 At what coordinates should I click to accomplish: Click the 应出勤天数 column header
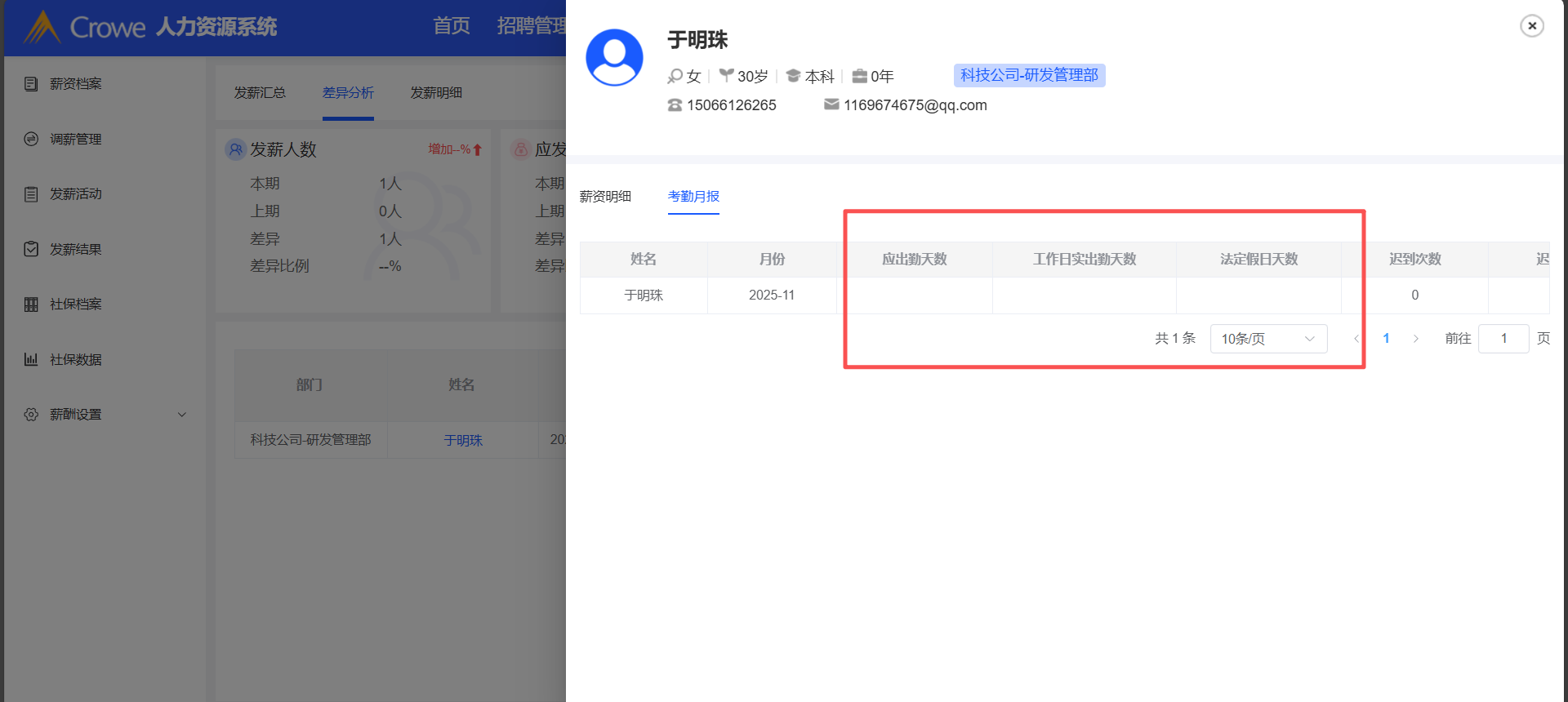tap(915, 260)
